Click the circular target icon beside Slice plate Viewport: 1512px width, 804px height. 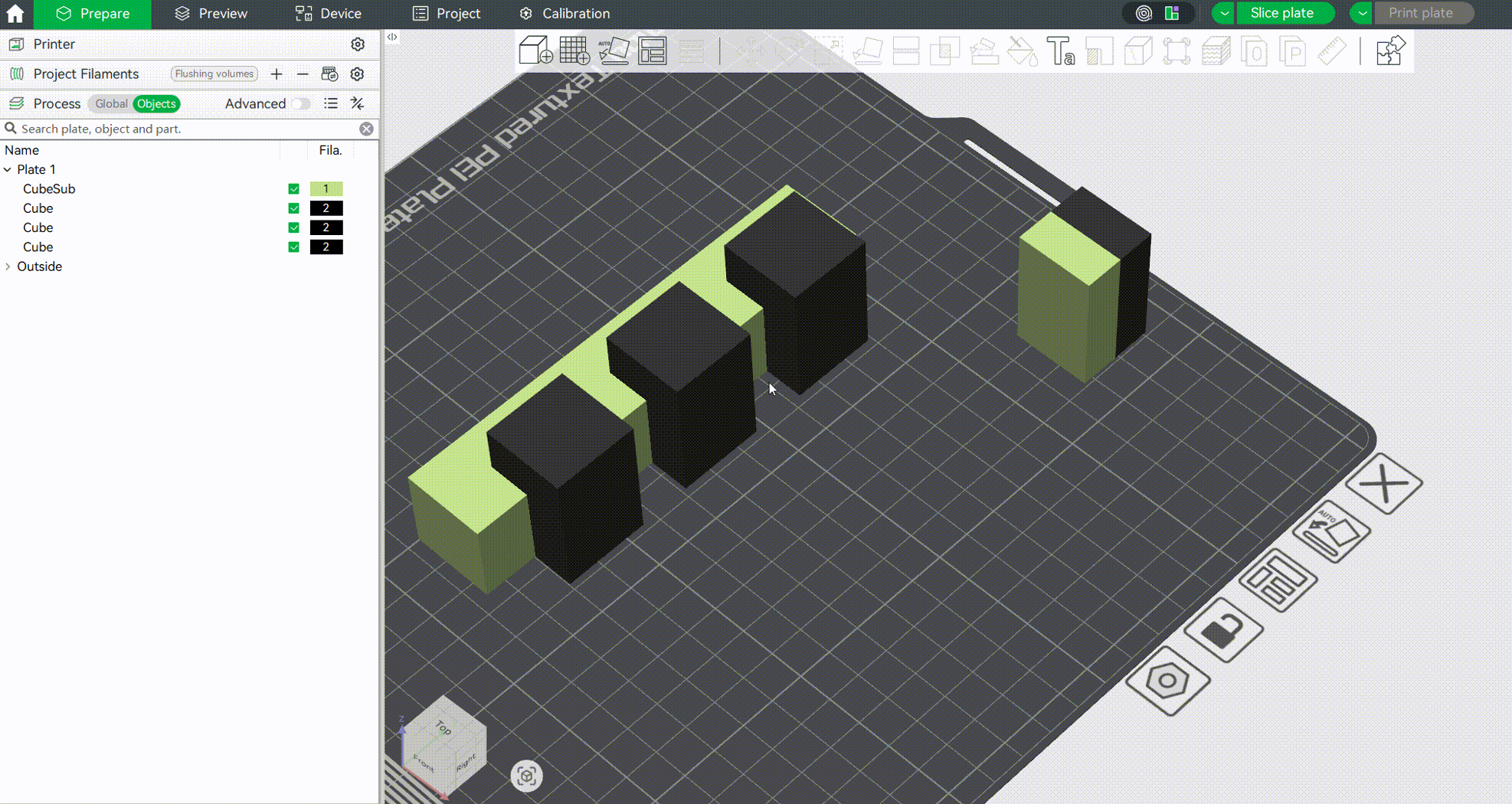coord(1144,13)
